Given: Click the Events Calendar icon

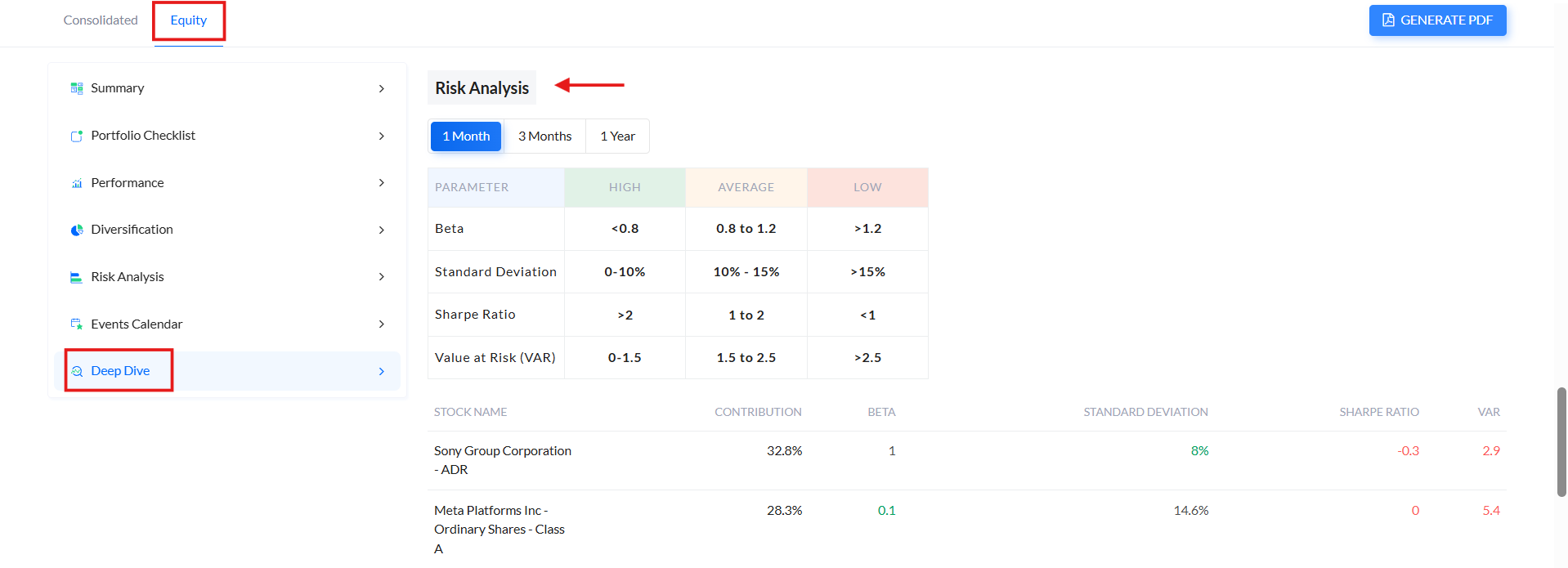Looking at the screenshot, I should pyautogui.click(x=77, y=324).
